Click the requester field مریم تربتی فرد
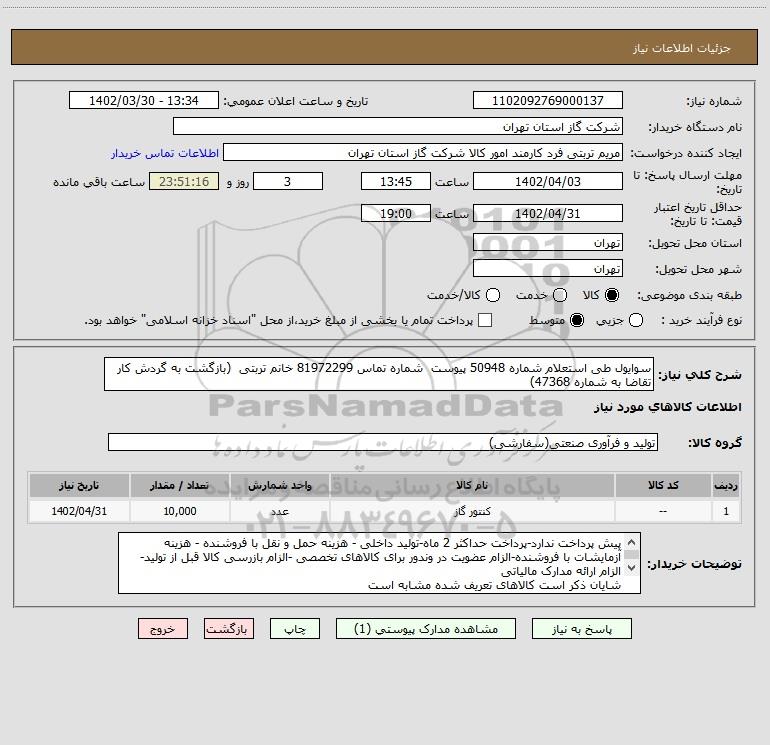The width and height of the screenshot is (770, 745). coord(423,153)
